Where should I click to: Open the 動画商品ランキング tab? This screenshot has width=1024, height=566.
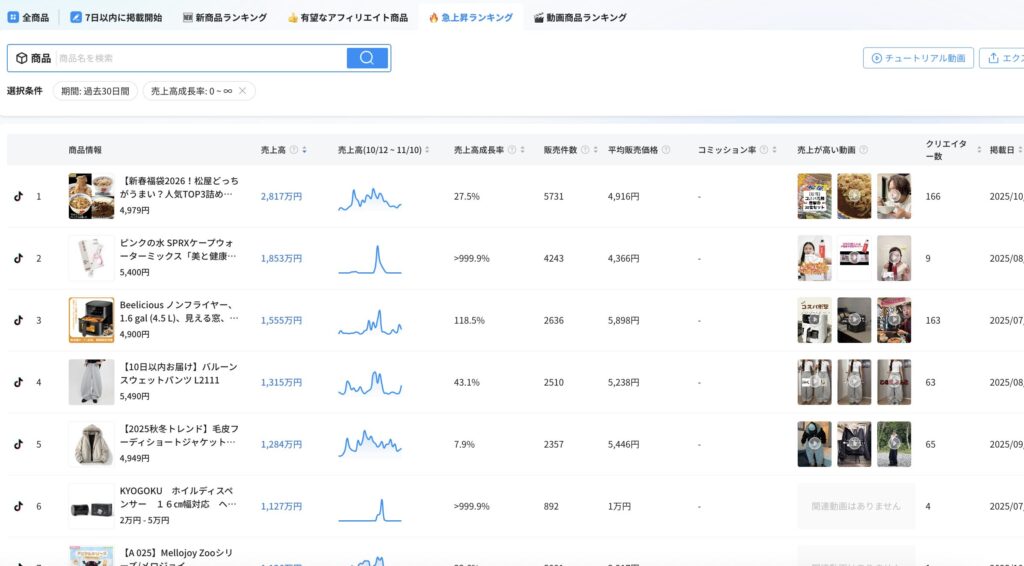[x=580, y=17]
